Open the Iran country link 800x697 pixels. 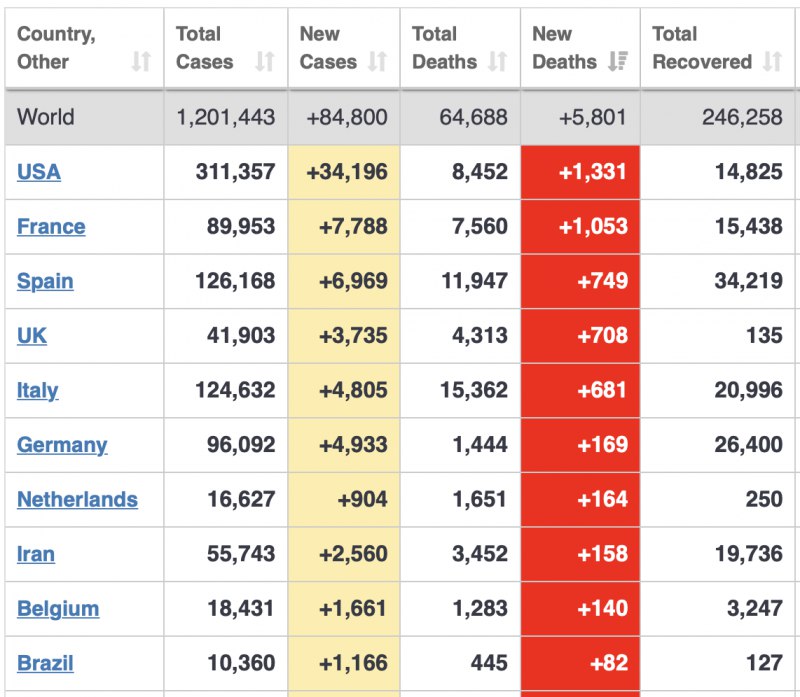coord(36,554)
